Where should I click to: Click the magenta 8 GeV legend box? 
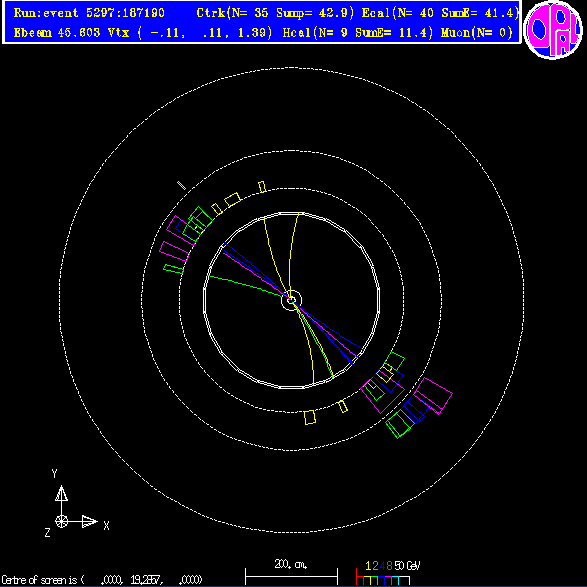[x=389, y=580]
